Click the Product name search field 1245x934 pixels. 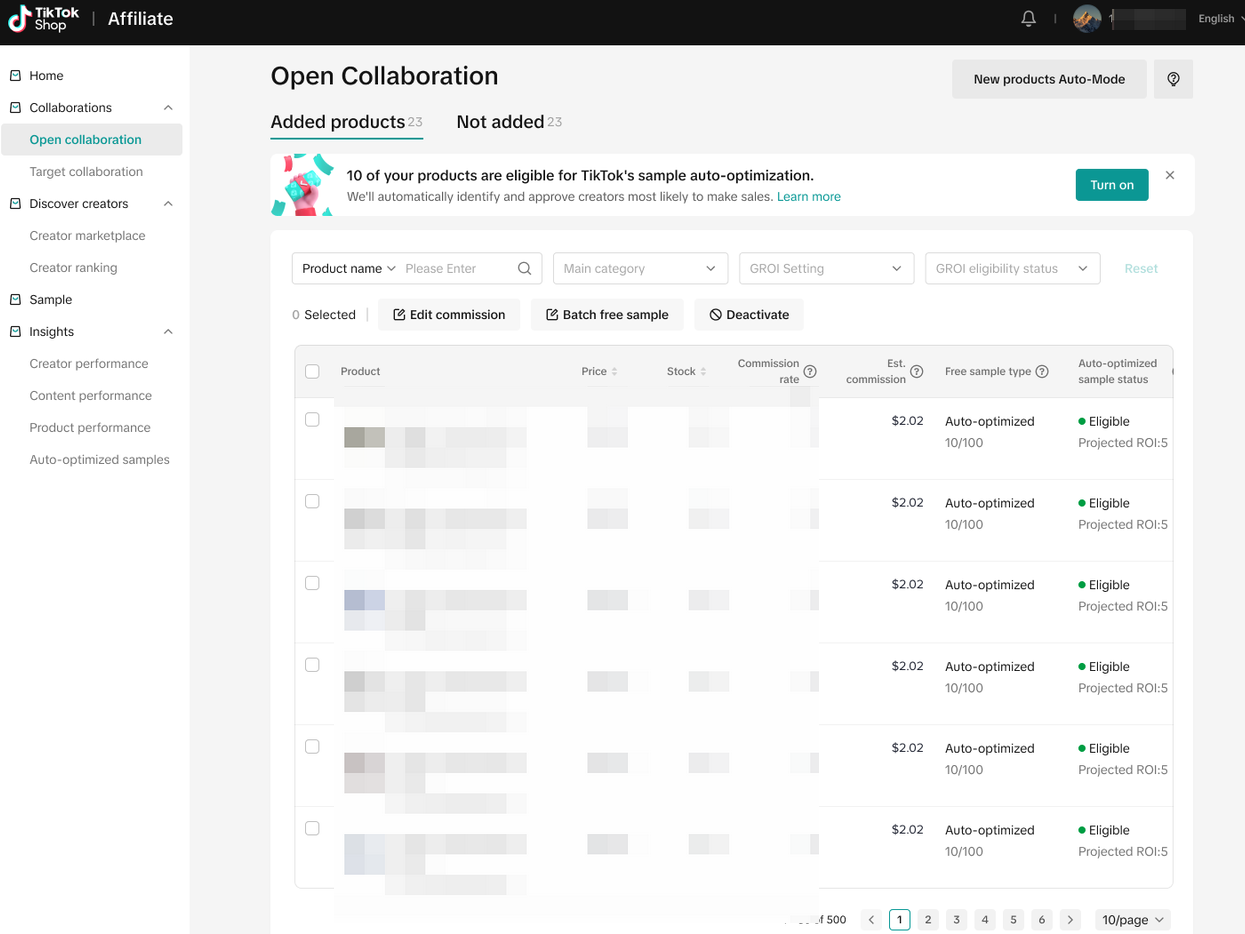click(x=455, y=268)
